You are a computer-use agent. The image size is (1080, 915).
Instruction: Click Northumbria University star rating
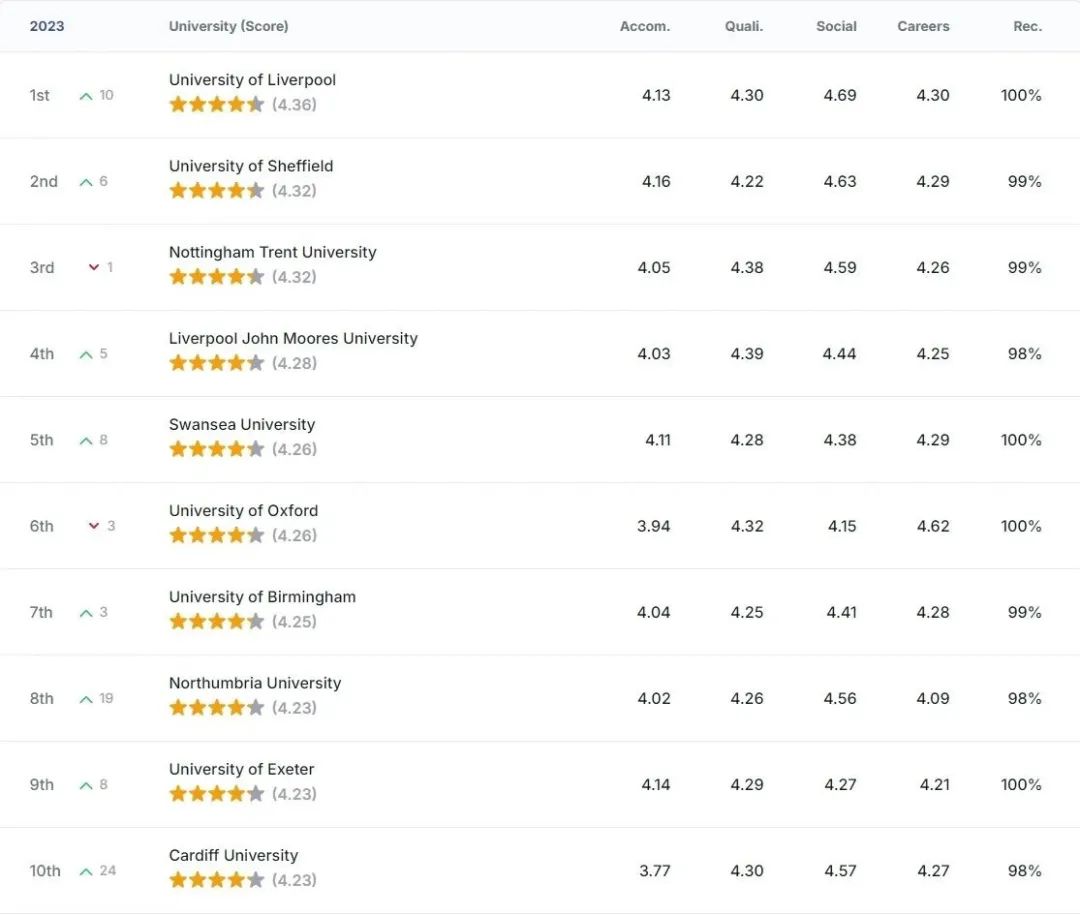click(x=216, y=707)
